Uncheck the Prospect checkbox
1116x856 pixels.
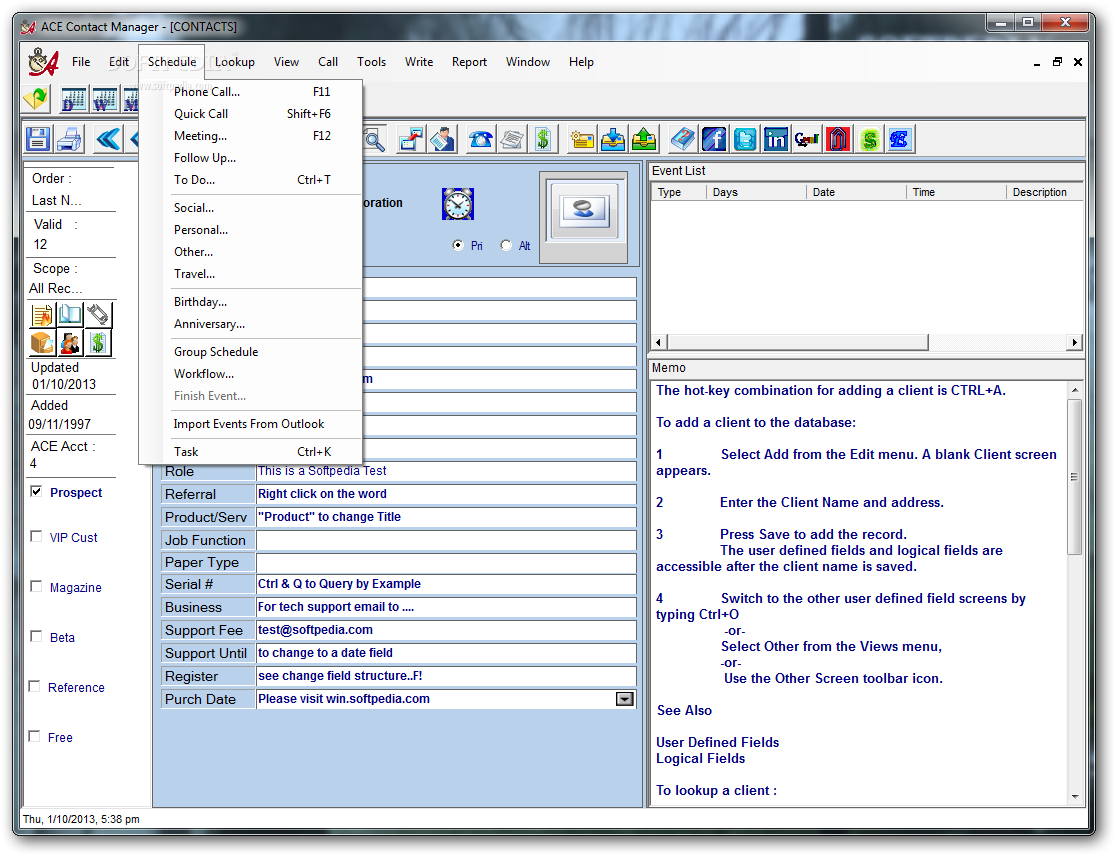coord(36,492)
